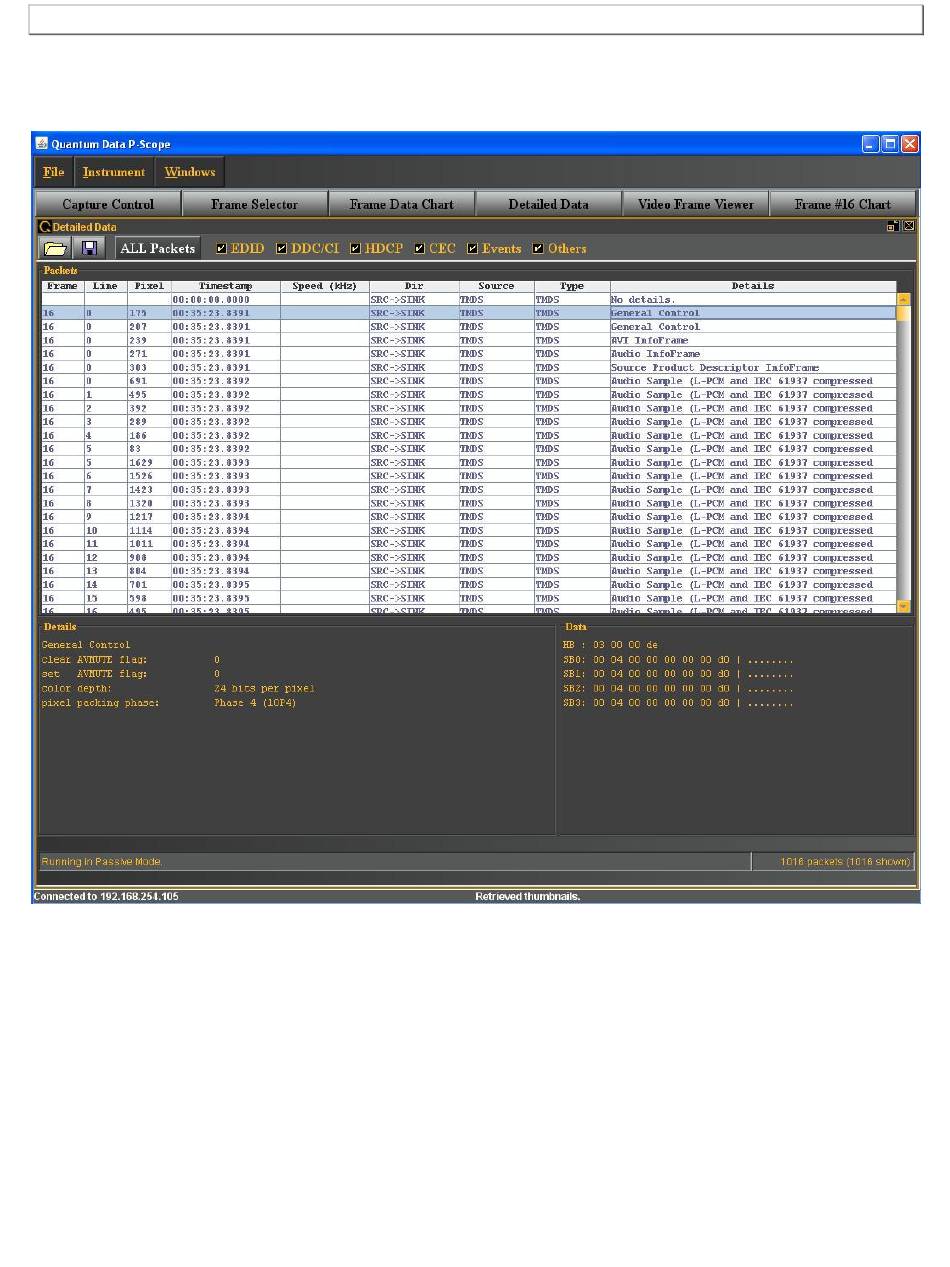Screen dimensions: 950x1267
Task: Open the File menu
Action: point(54,172)
